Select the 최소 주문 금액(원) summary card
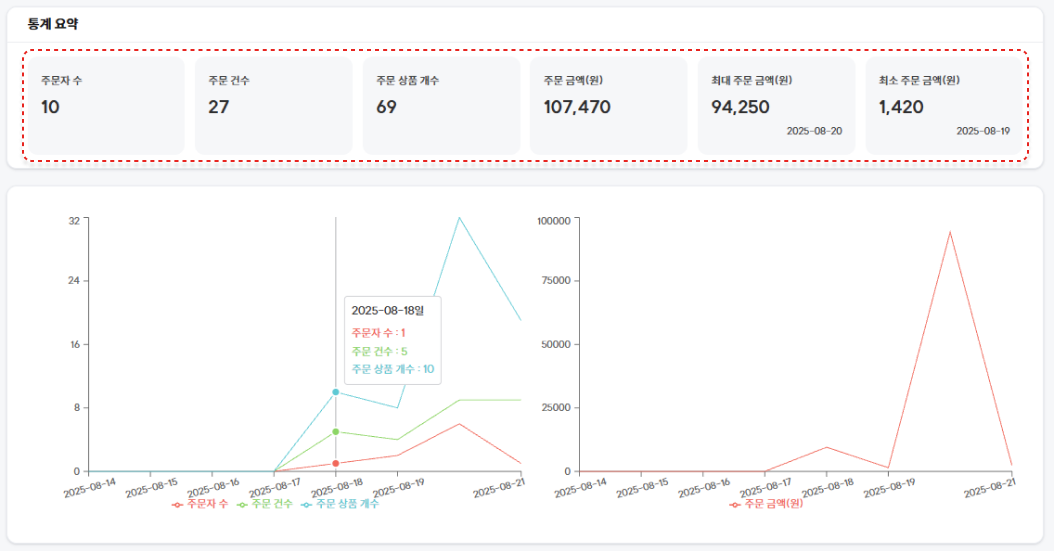The height and width of the screenshot is (551, 1054). click(x=944, y=106)
